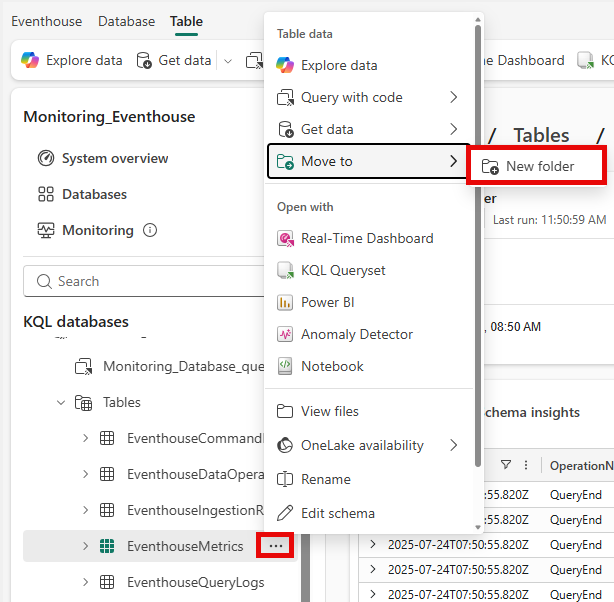Click the EventhouseMetrics green table icon
Screen dimensions: 614x602
point(107,546)
